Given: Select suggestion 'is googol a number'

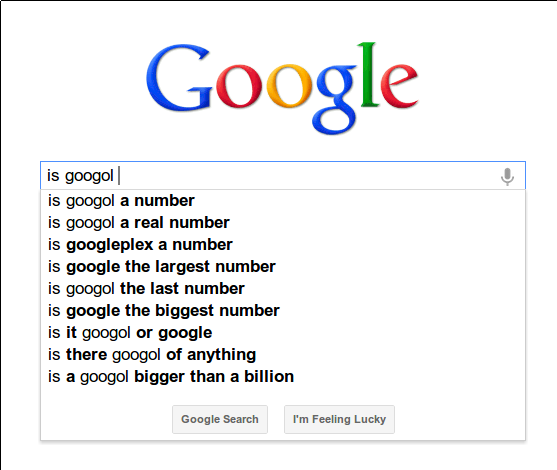Looking at the screenshot, I should click(x=283, y=201).
